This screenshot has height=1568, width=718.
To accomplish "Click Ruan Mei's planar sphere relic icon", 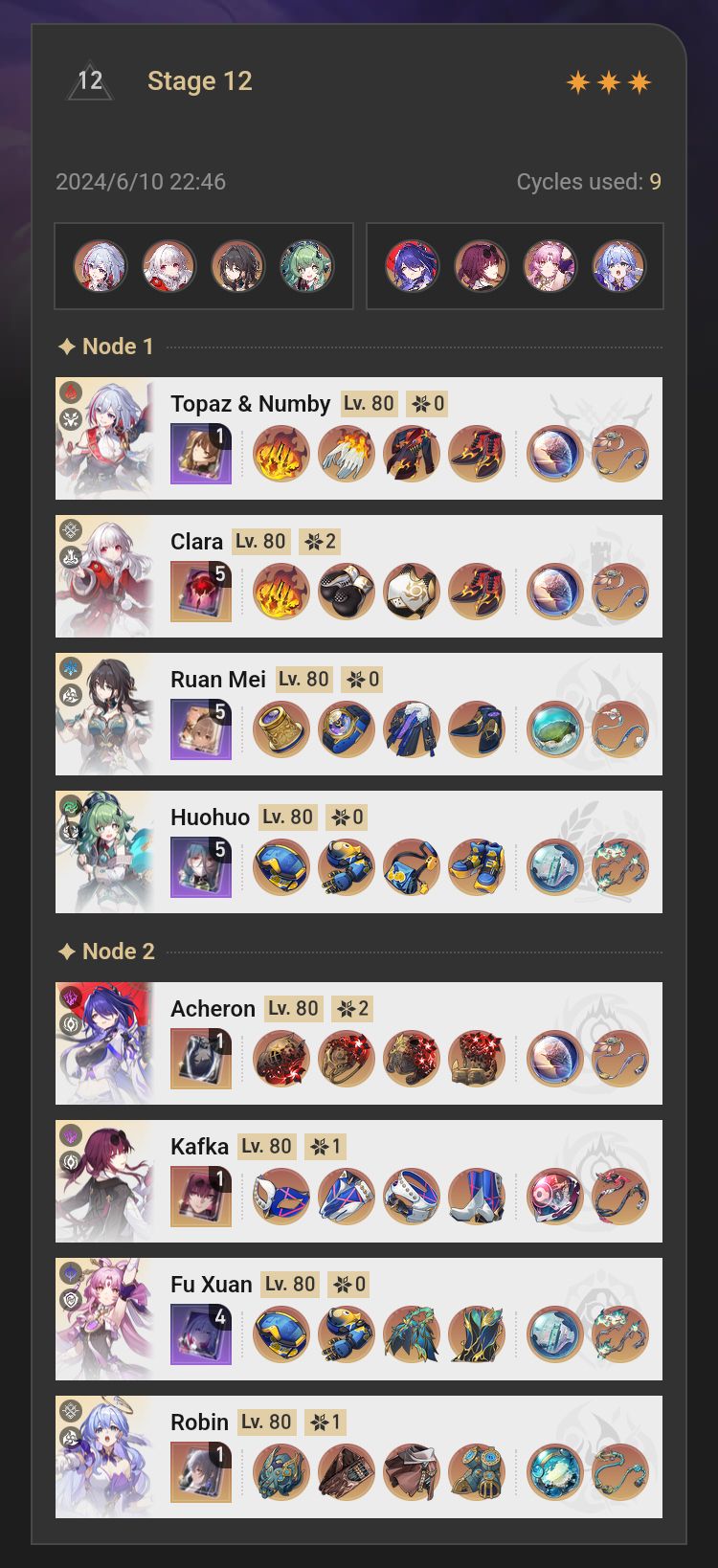I will tap(555, 729).
